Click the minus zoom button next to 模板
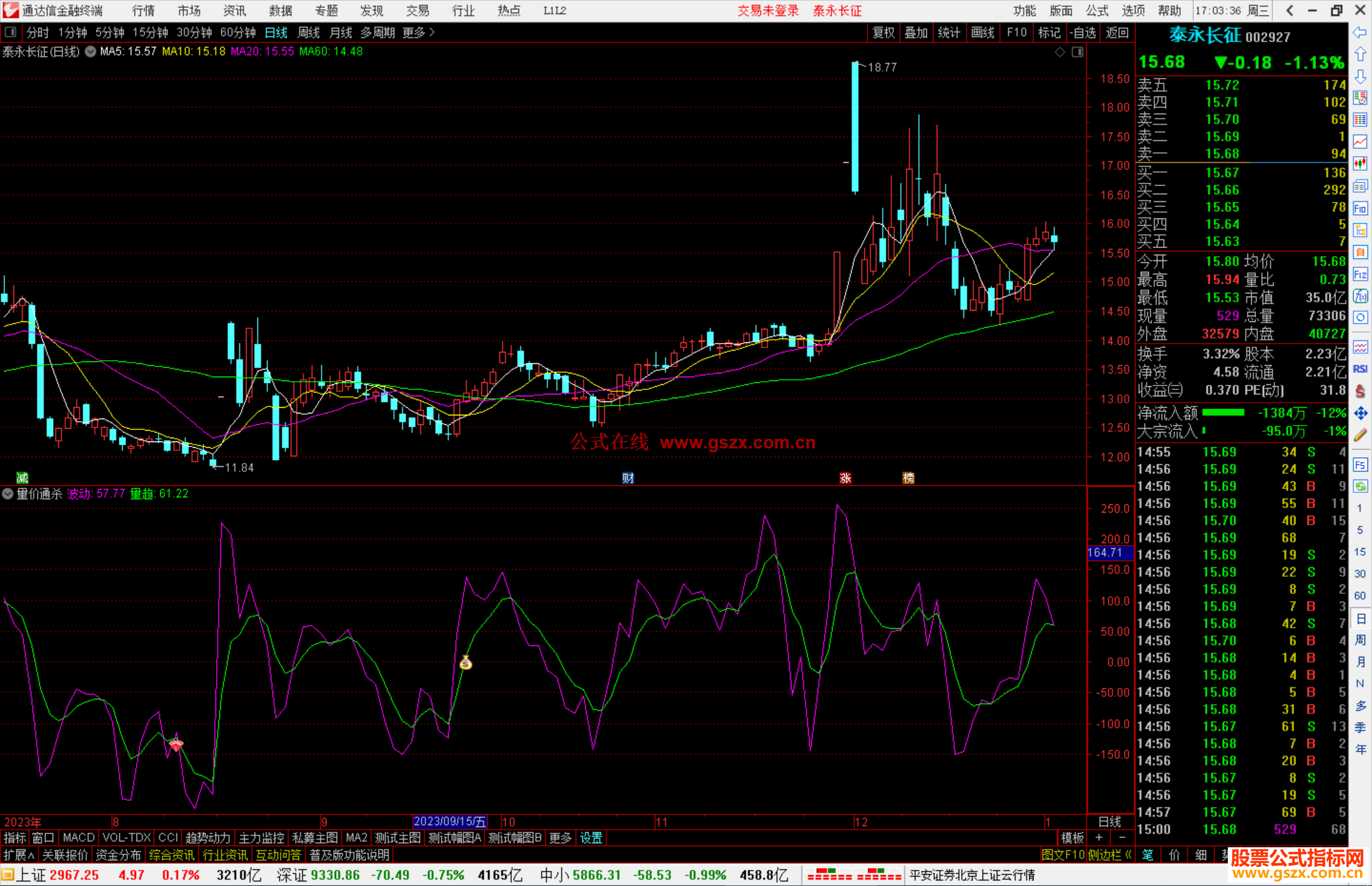 point(1122,838)
